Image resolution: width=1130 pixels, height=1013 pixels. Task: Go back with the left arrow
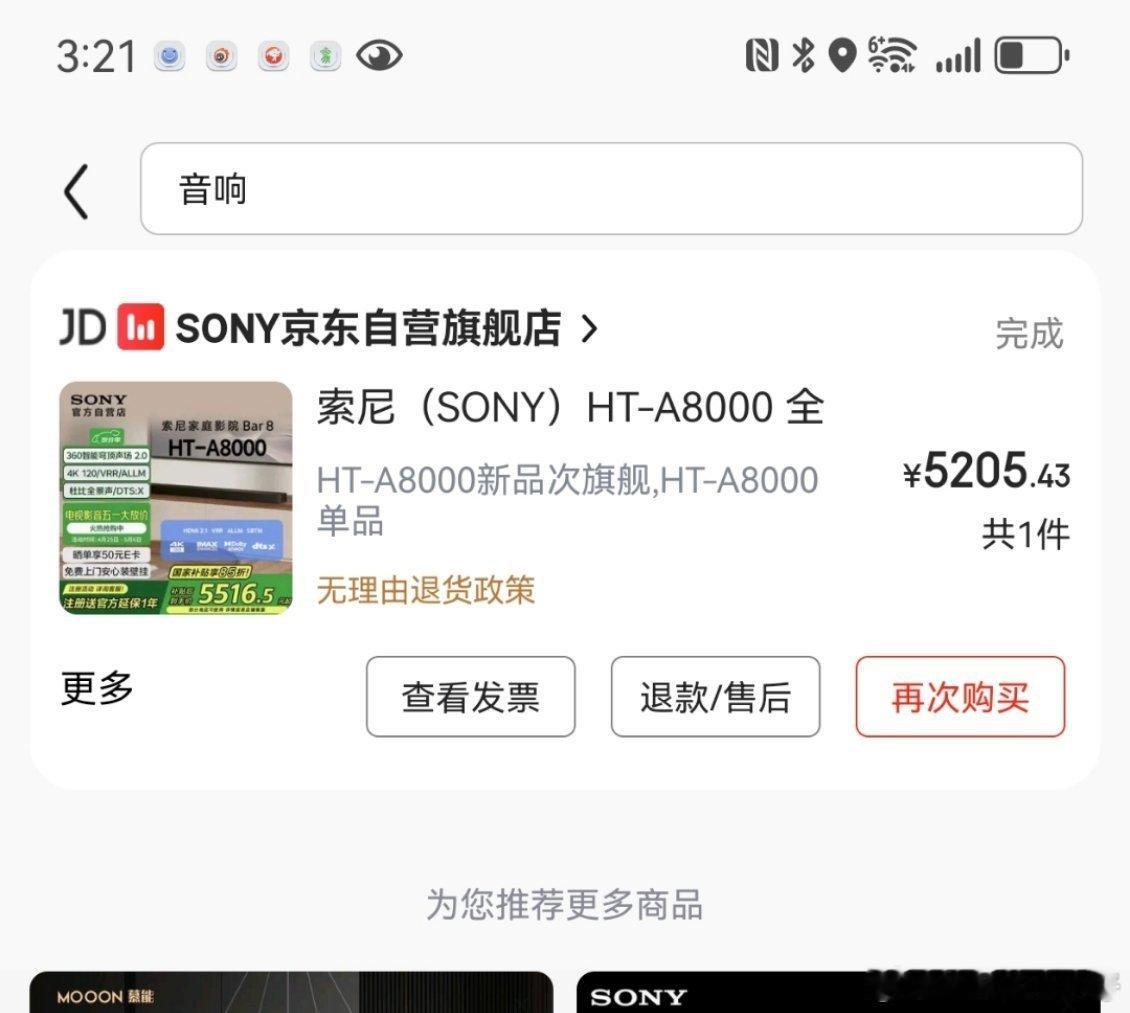76,191
